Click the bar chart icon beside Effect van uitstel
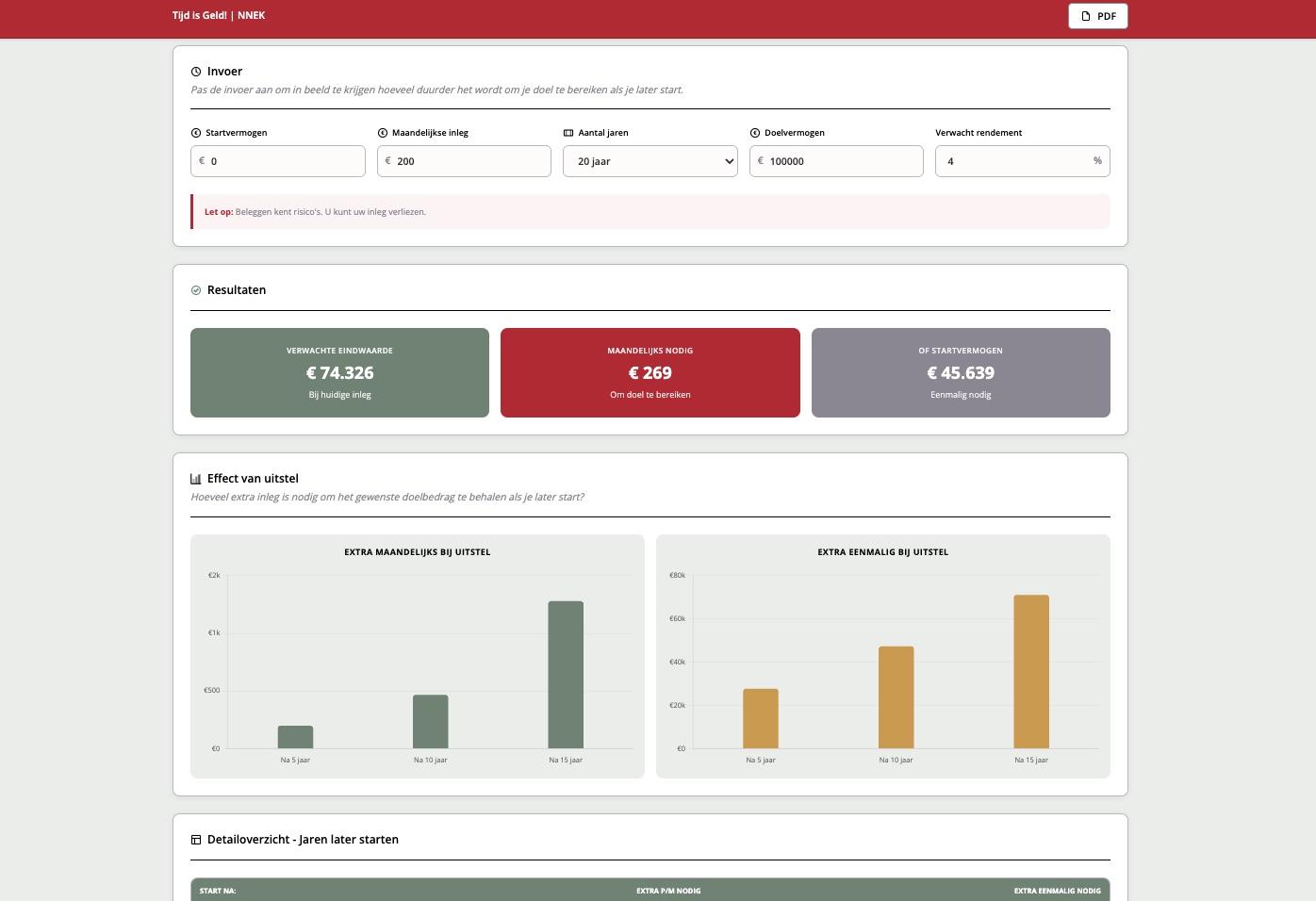This screenshot has width=1316, height=901. pos(196,479)
